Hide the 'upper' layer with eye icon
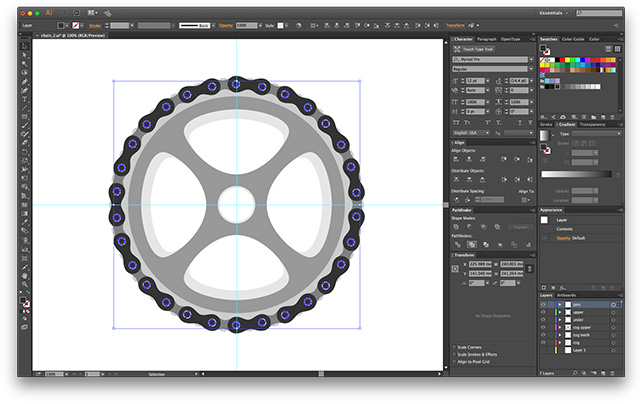 click(544, 313)
